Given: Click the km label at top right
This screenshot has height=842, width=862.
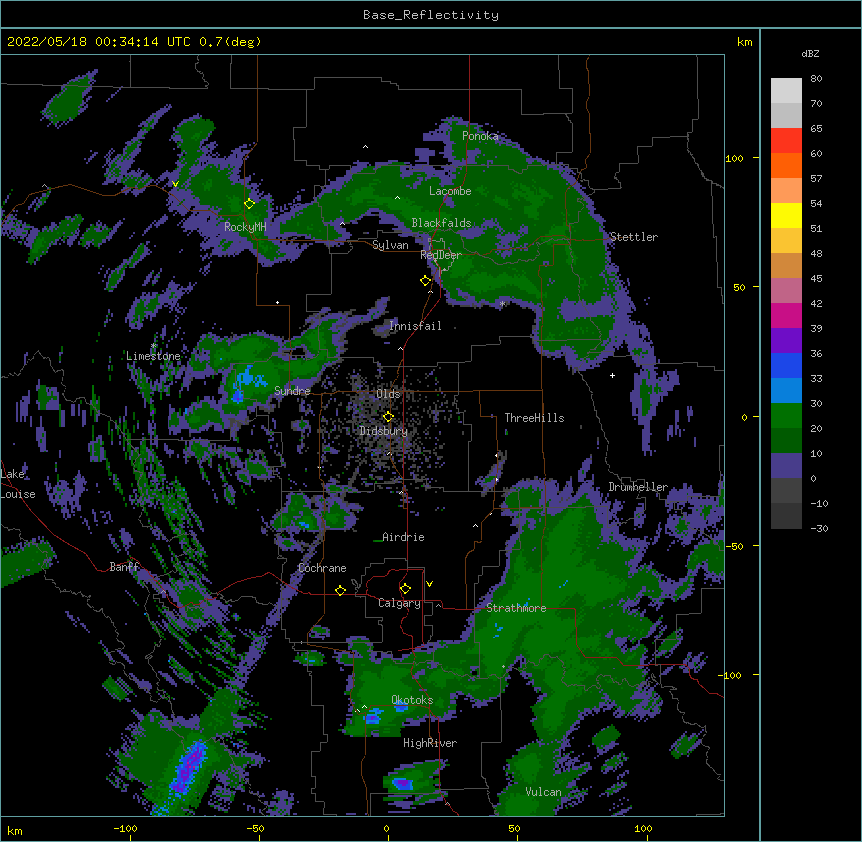Looking at the screenshot, I should [745, 42].
